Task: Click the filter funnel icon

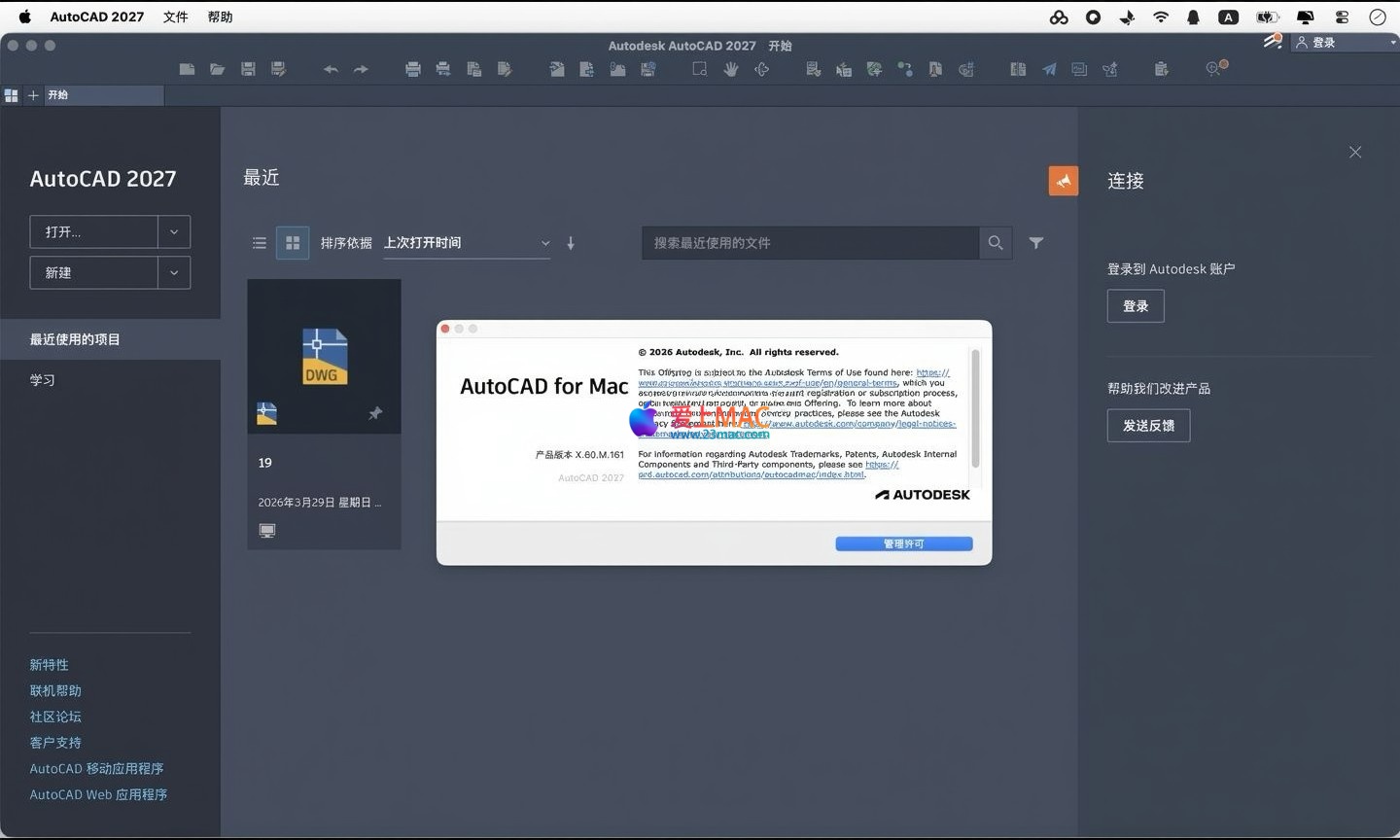Action: tap(1036, 243)
